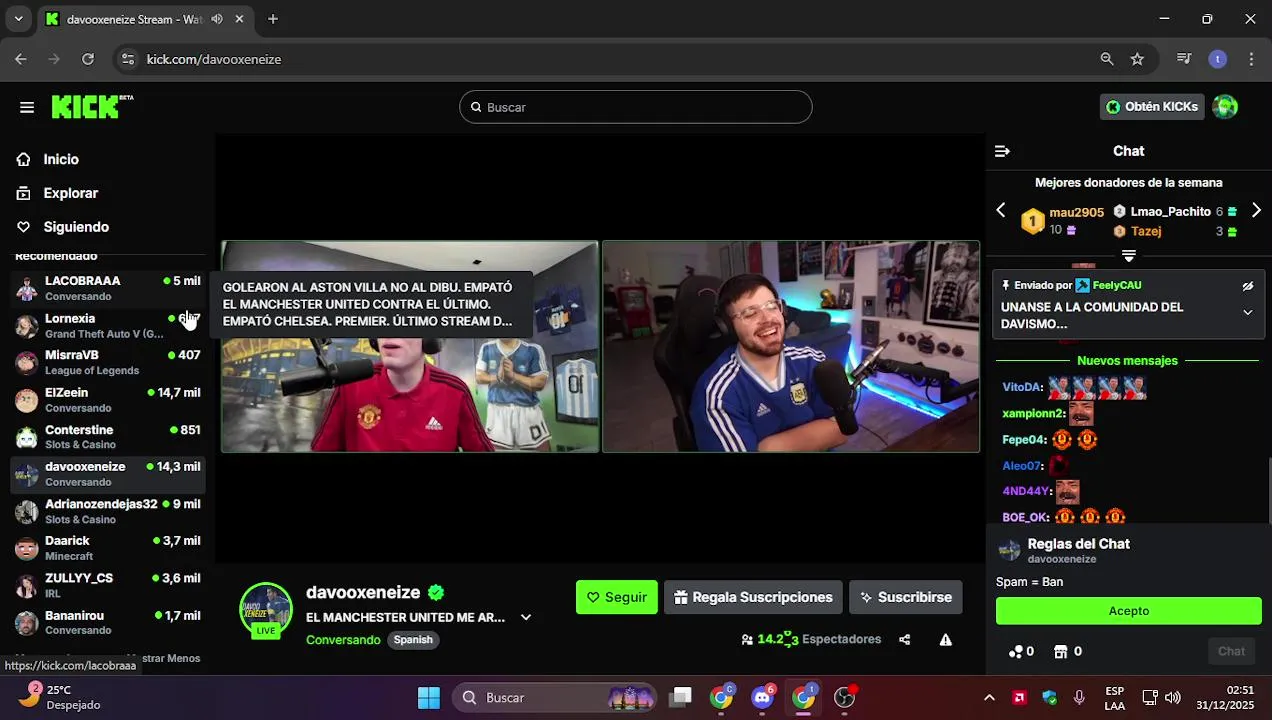Show previous top donors with left arrow
1272x720 pixels.
(x=1000, y=210)
